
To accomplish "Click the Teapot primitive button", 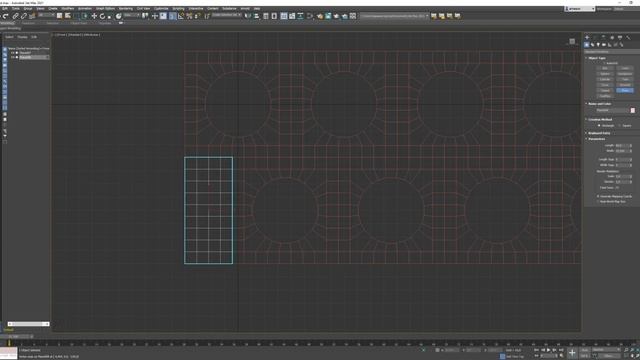I will pyautogui.click(x=605, y=90).
